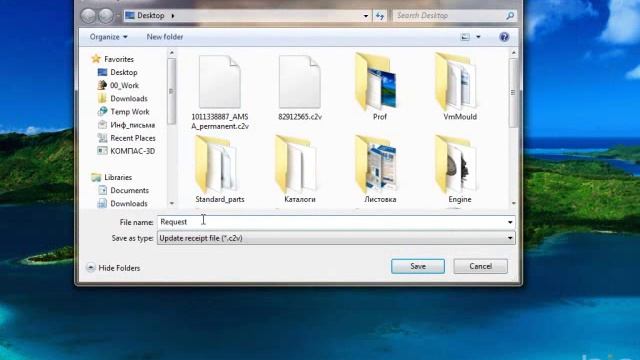Open the view options dropdown arrow
This screenshot has width=640, height=360.
[478, 37]
